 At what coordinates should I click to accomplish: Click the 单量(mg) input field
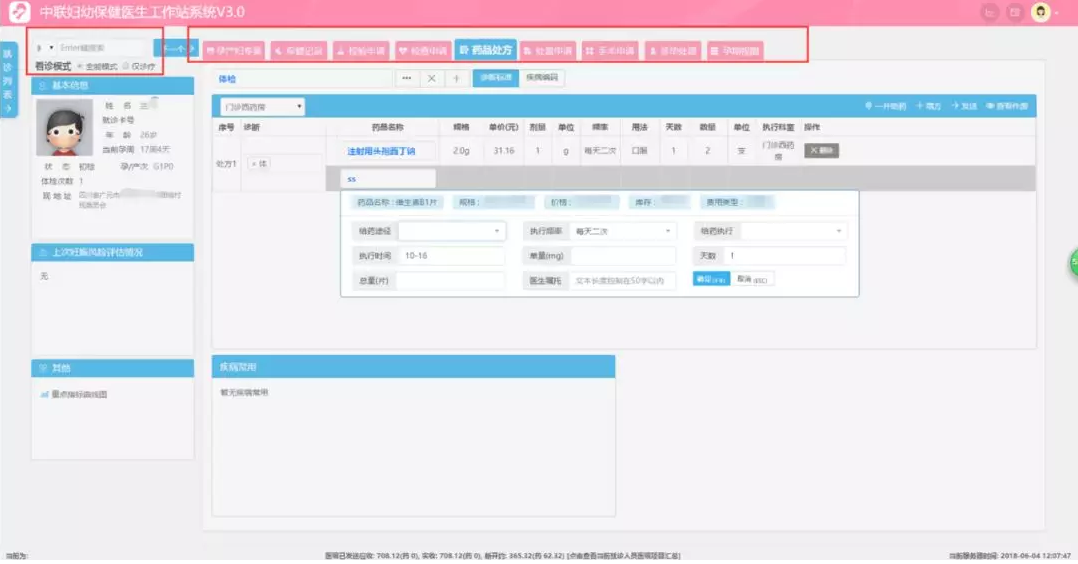coord(623,256)
